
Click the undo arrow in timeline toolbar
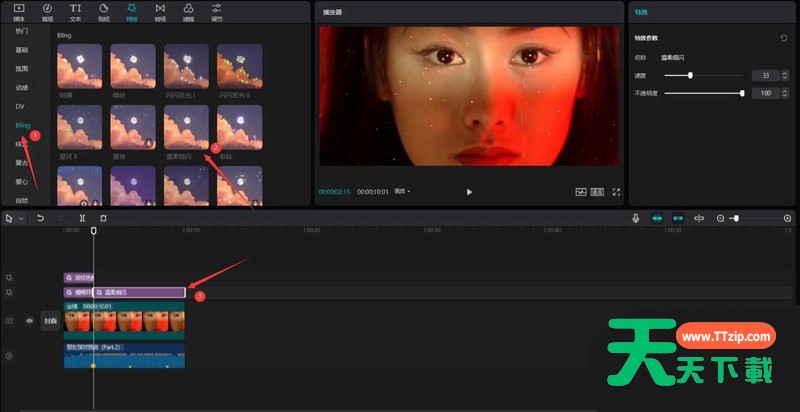tap(41, 217)
